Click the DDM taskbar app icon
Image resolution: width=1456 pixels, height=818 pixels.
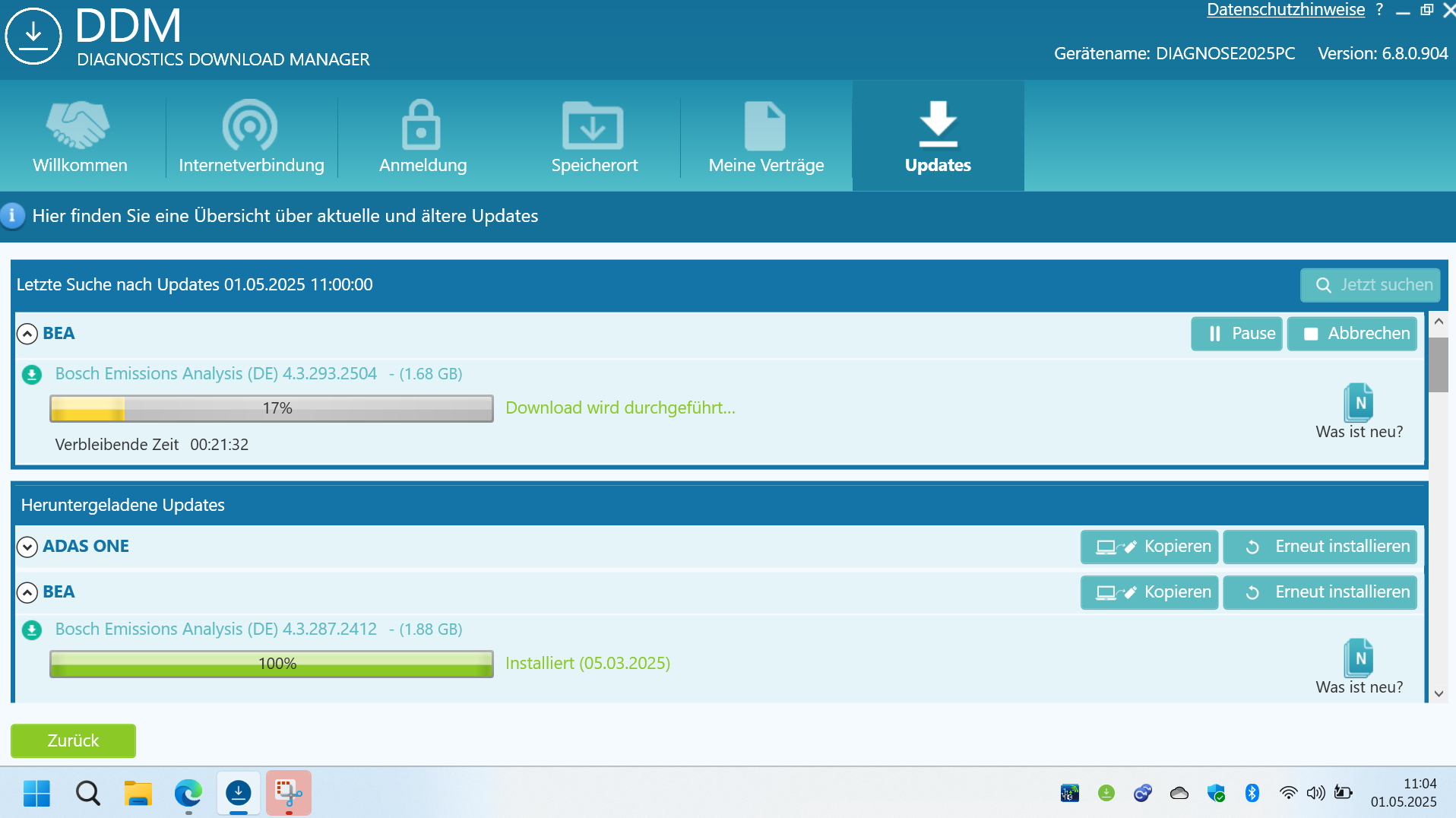click(x=239, y=793)
